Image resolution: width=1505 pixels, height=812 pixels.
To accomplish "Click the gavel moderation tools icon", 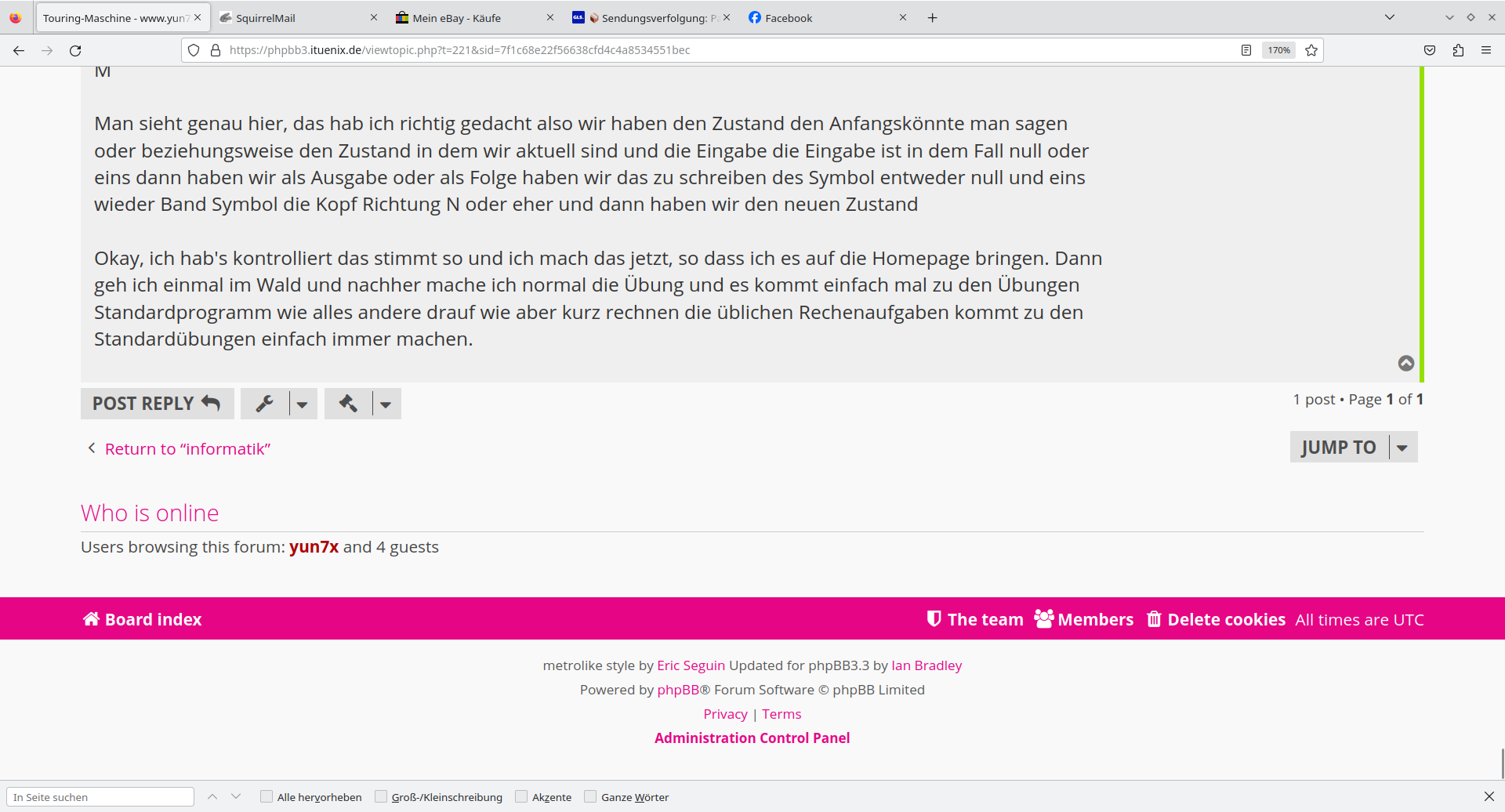I will (348, 404).
